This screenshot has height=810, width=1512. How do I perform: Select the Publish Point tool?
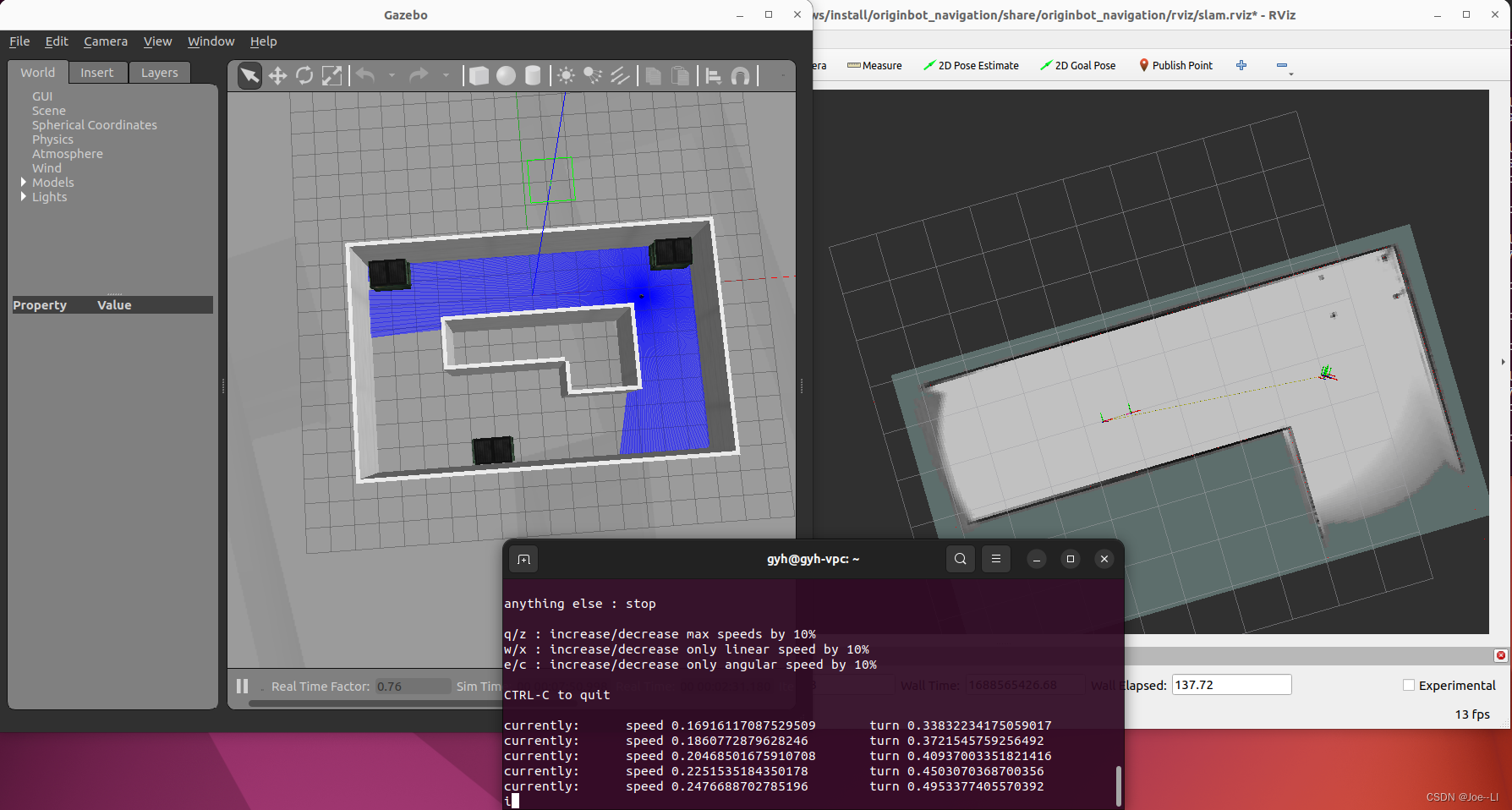pyautogui.click(x=1175, y=65)
